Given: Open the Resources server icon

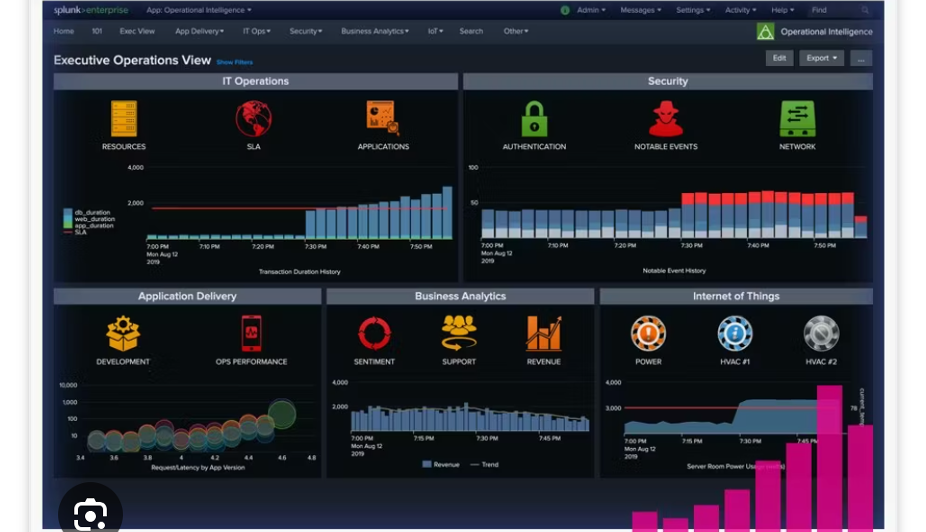Looking at the screenshot, I should click(x=123, y=119).
